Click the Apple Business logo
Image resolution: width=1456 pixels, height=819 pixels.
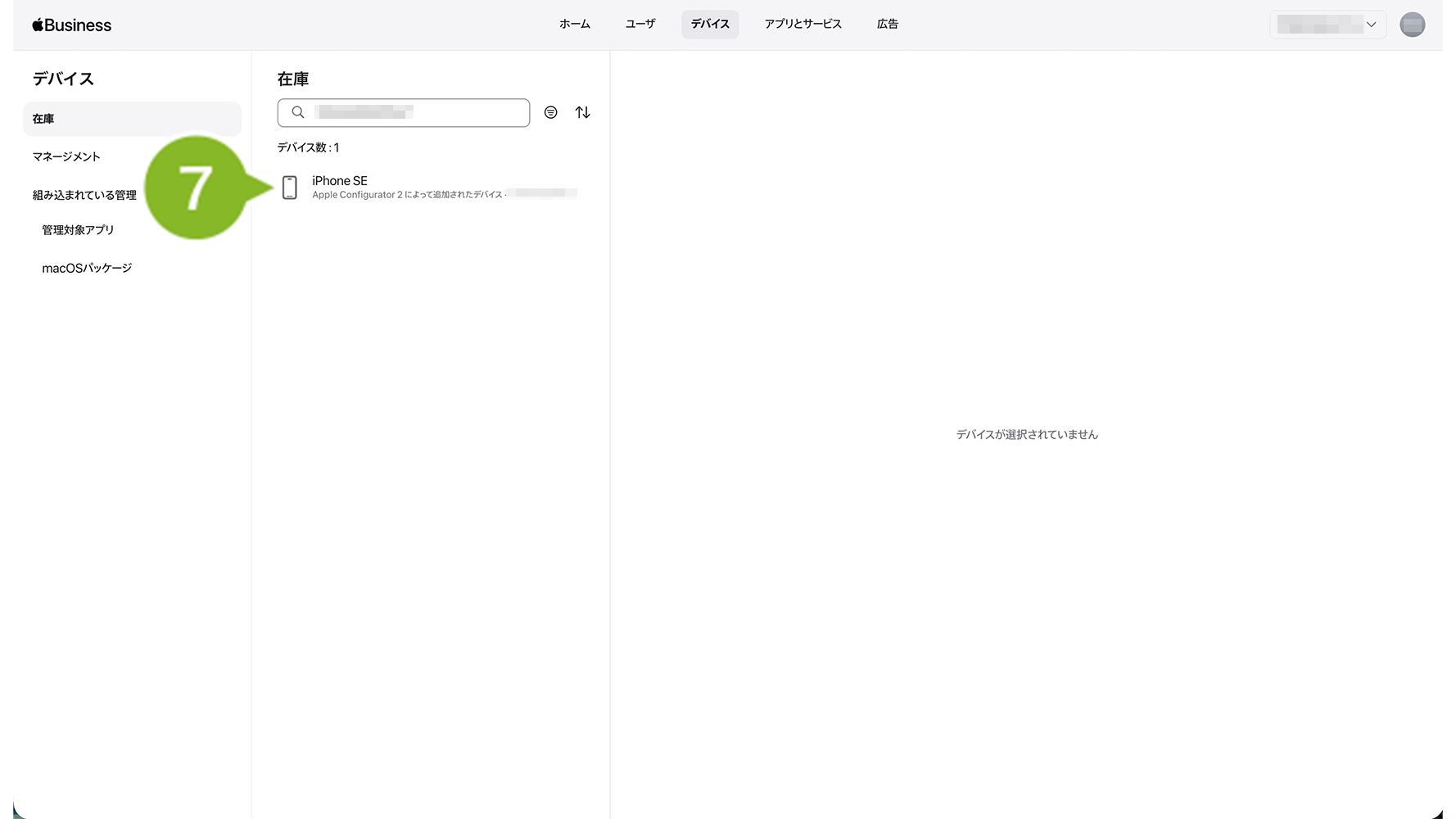tap(71, 25)
